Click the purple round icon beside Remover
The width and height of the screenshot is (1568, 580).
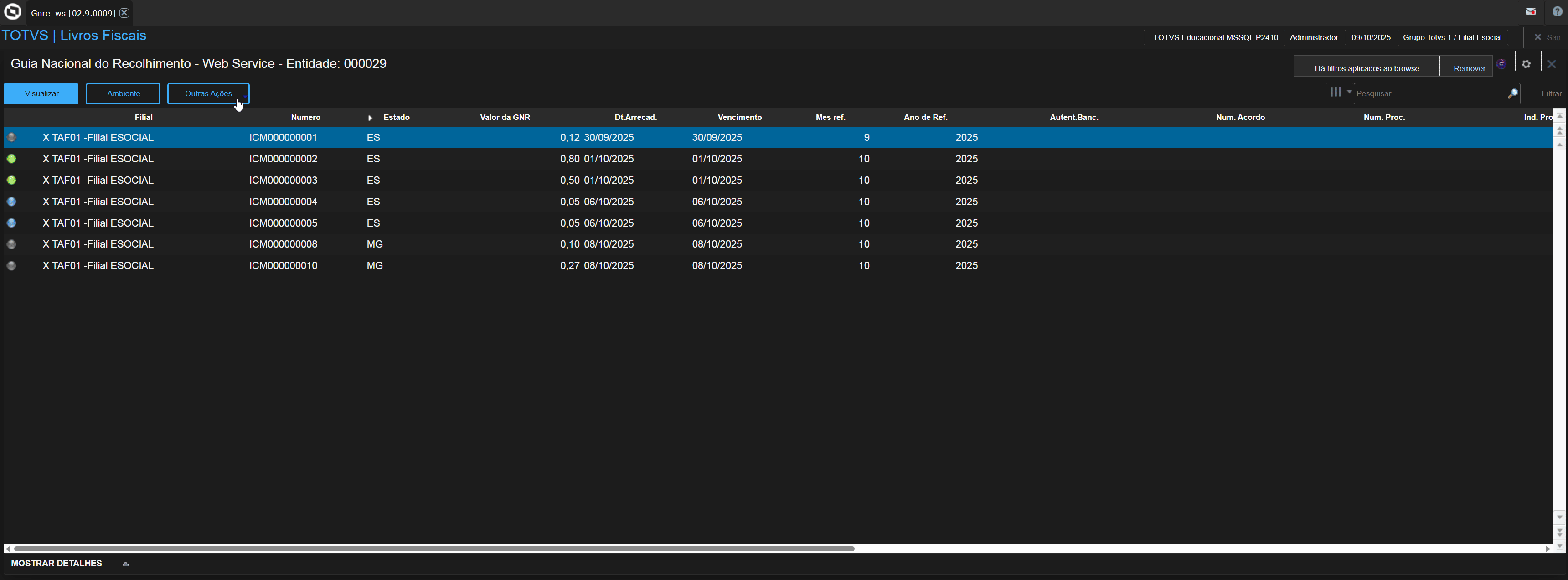pos(1501,64)
